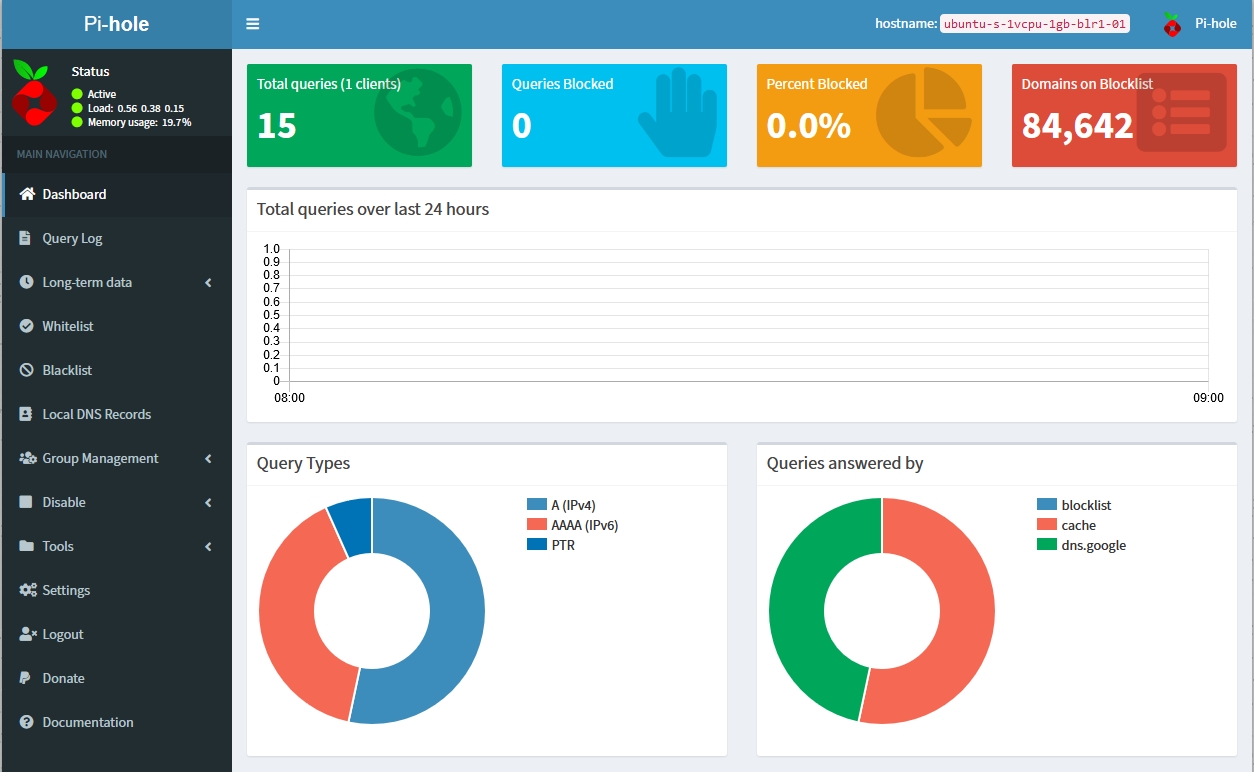1254x772 pixels.
Task: Open the Settings page
Action: click(x=116, y=590)
